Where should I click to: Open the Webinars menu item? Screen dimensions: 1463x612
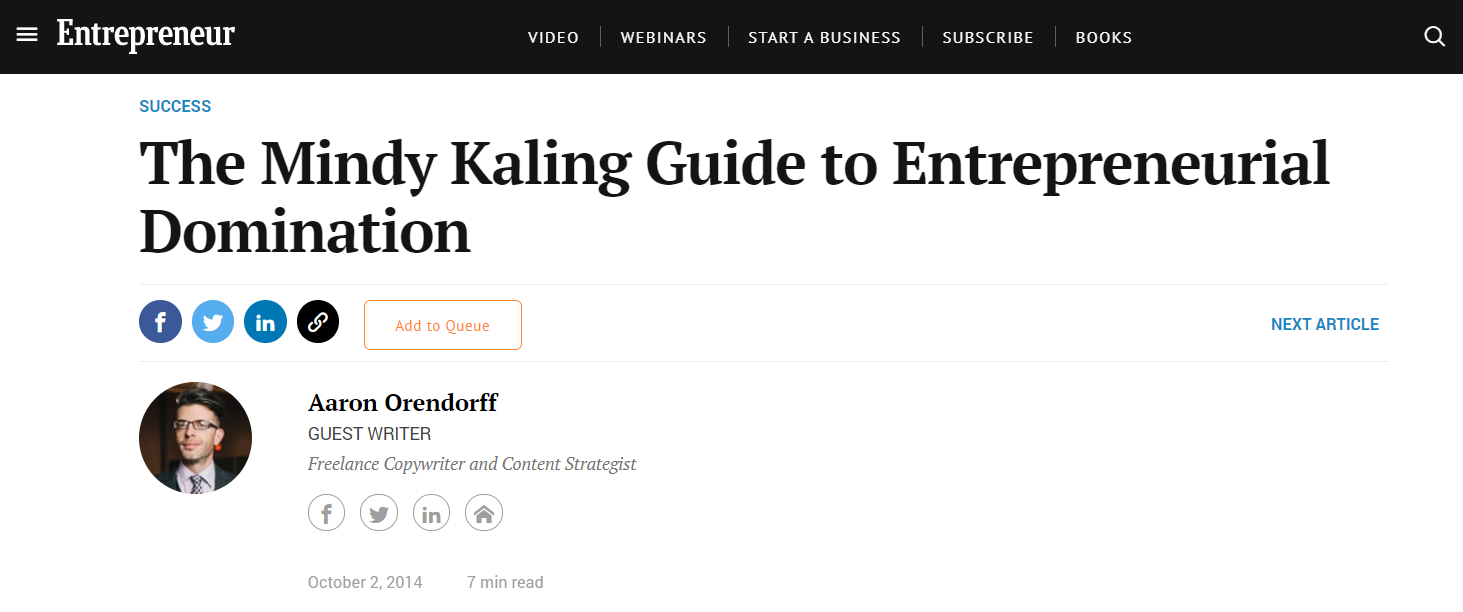click(663, 37)
